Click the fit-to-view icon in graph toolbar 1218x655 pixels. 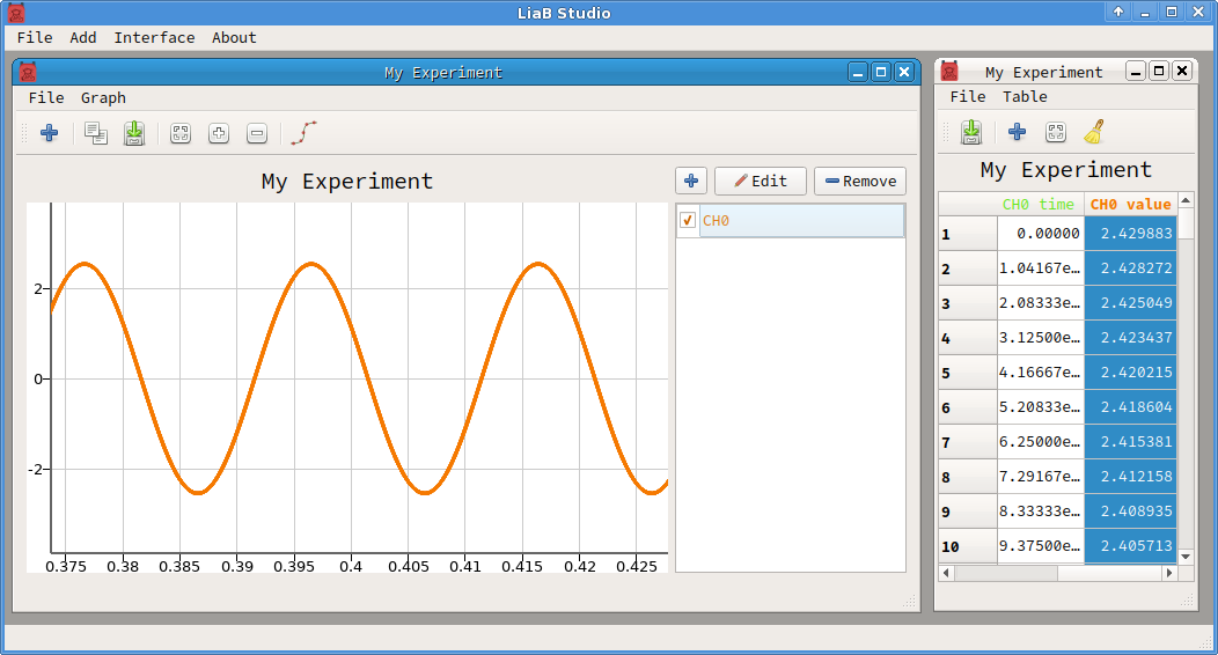pyautogui.click(x=180, y=133)
